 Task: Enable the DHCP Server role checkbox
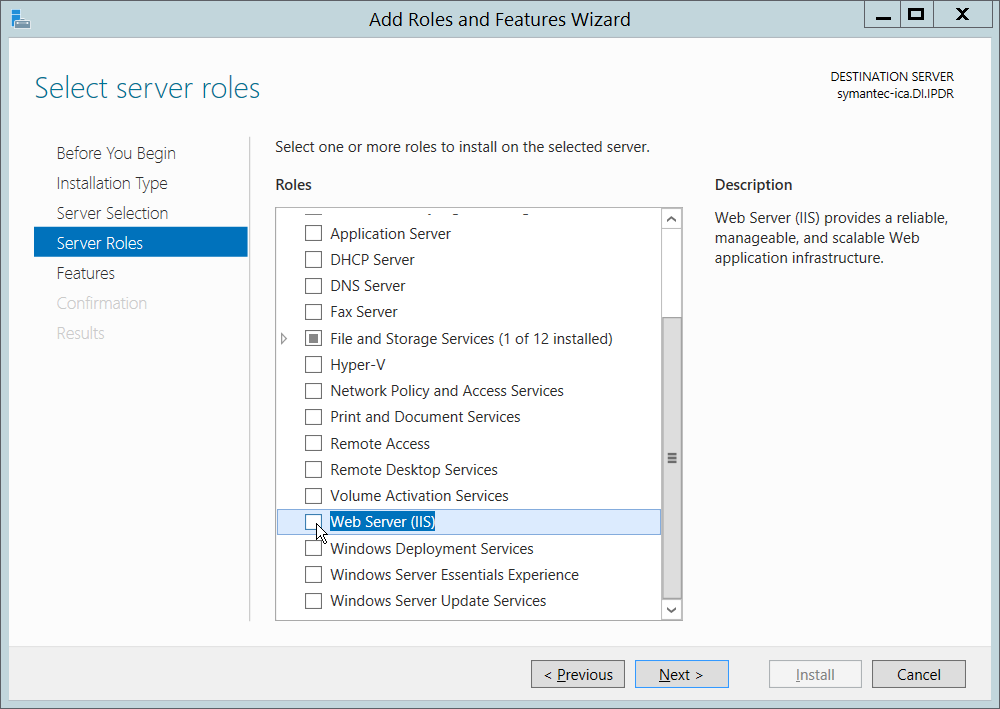(x=314, y=260)
